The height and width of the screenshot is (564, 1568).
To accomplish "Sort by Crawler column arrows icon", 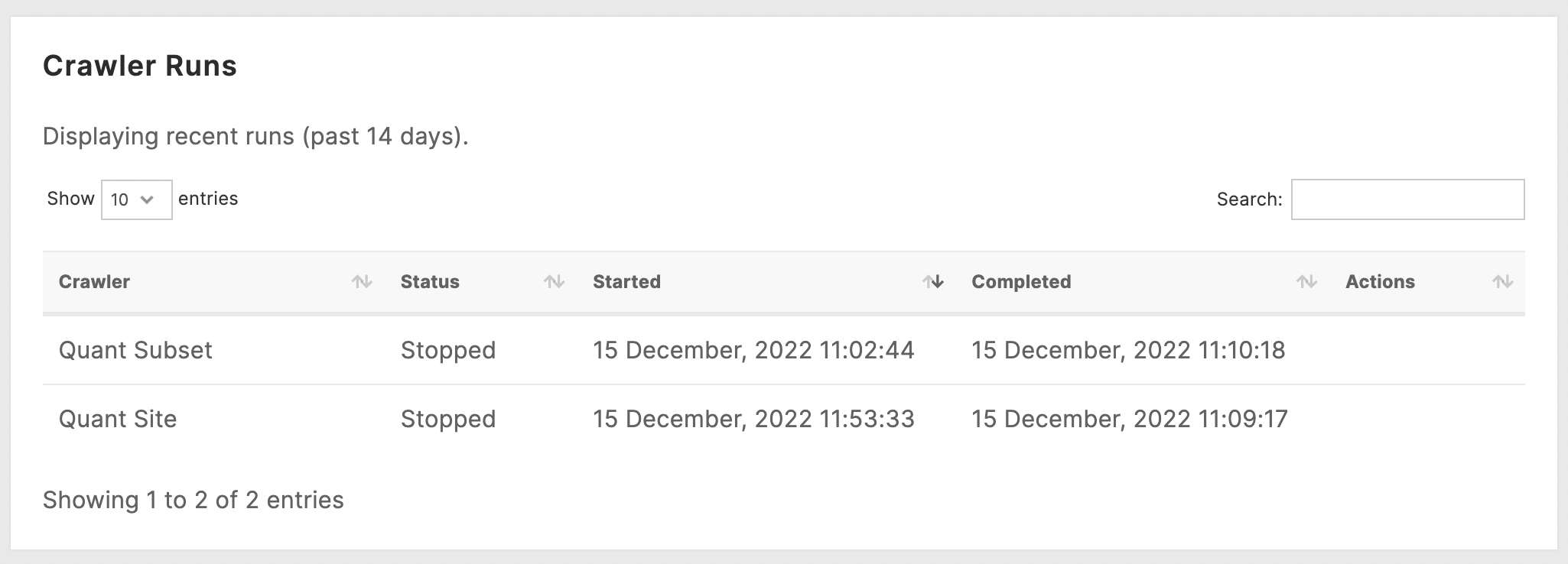I will pos(362,282).
